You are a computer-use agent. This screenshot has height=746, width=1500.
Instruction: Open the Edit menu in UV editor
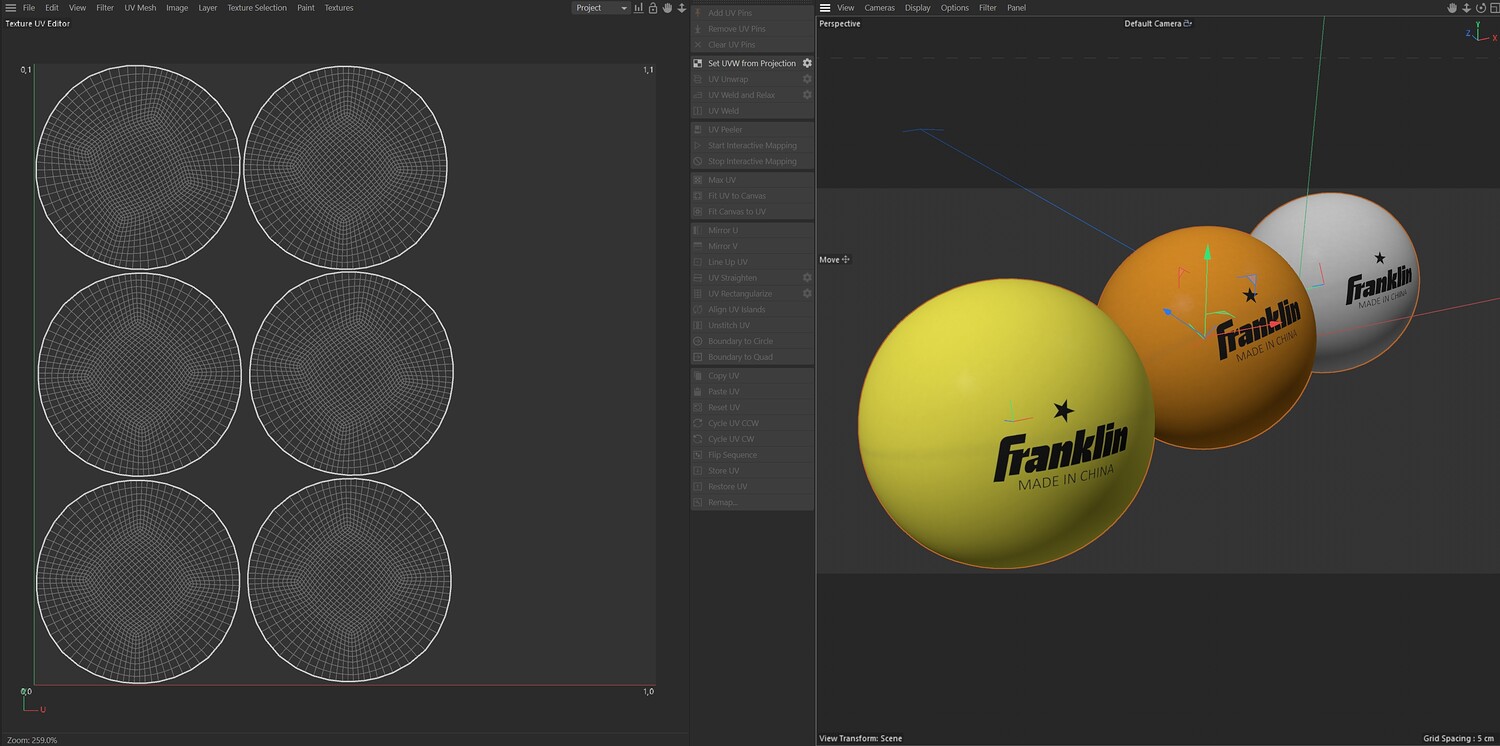pos(52,8)
